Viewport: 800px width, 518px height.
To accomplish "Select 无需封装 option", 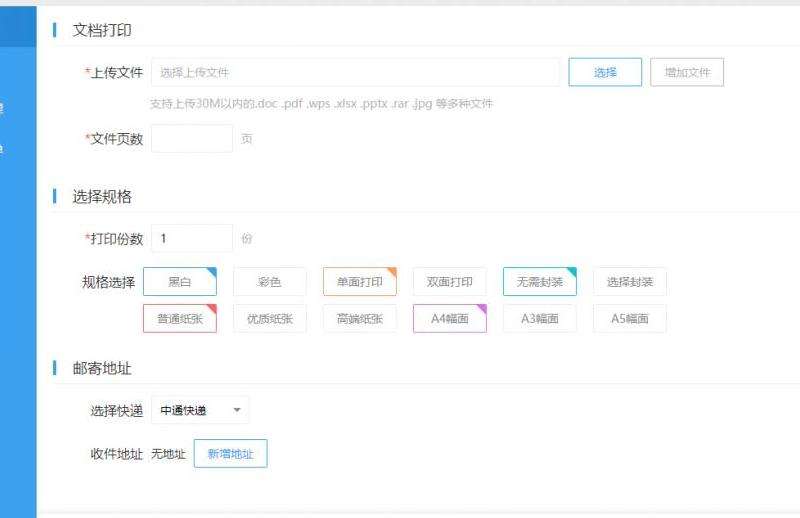I will 540,282.
